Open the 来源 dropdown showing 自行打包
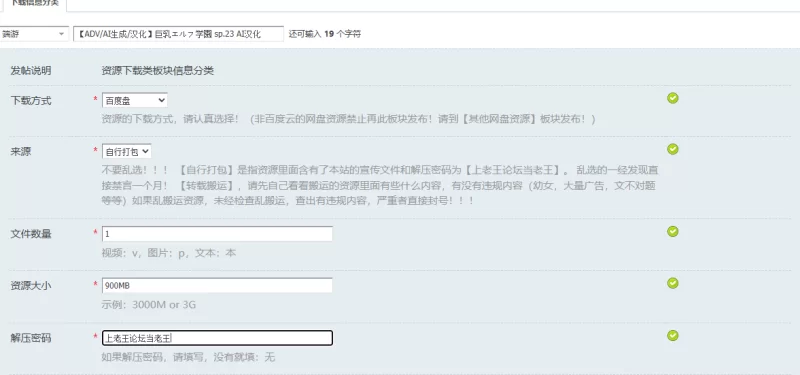This screenshot has height=375, width=800. (127, 152)
